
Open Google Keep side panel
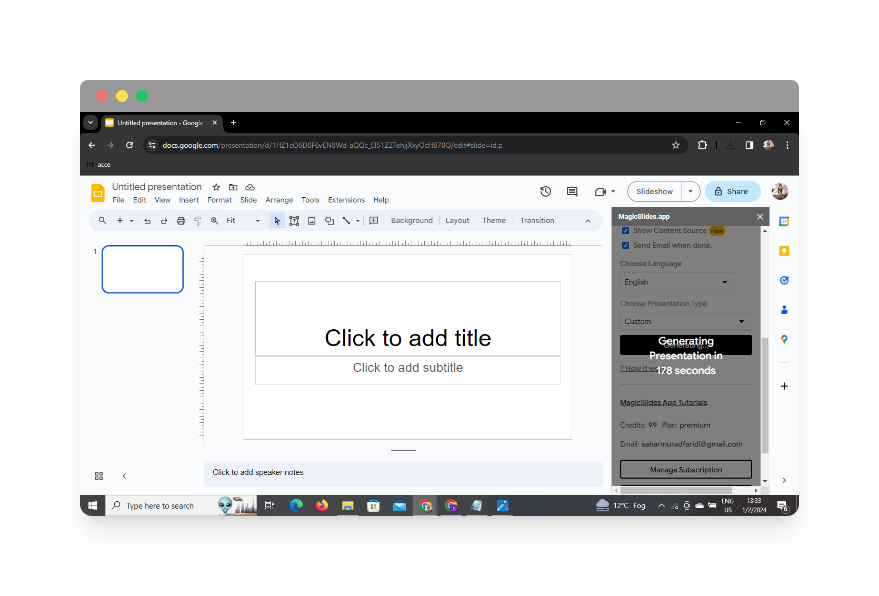[784, 251]
